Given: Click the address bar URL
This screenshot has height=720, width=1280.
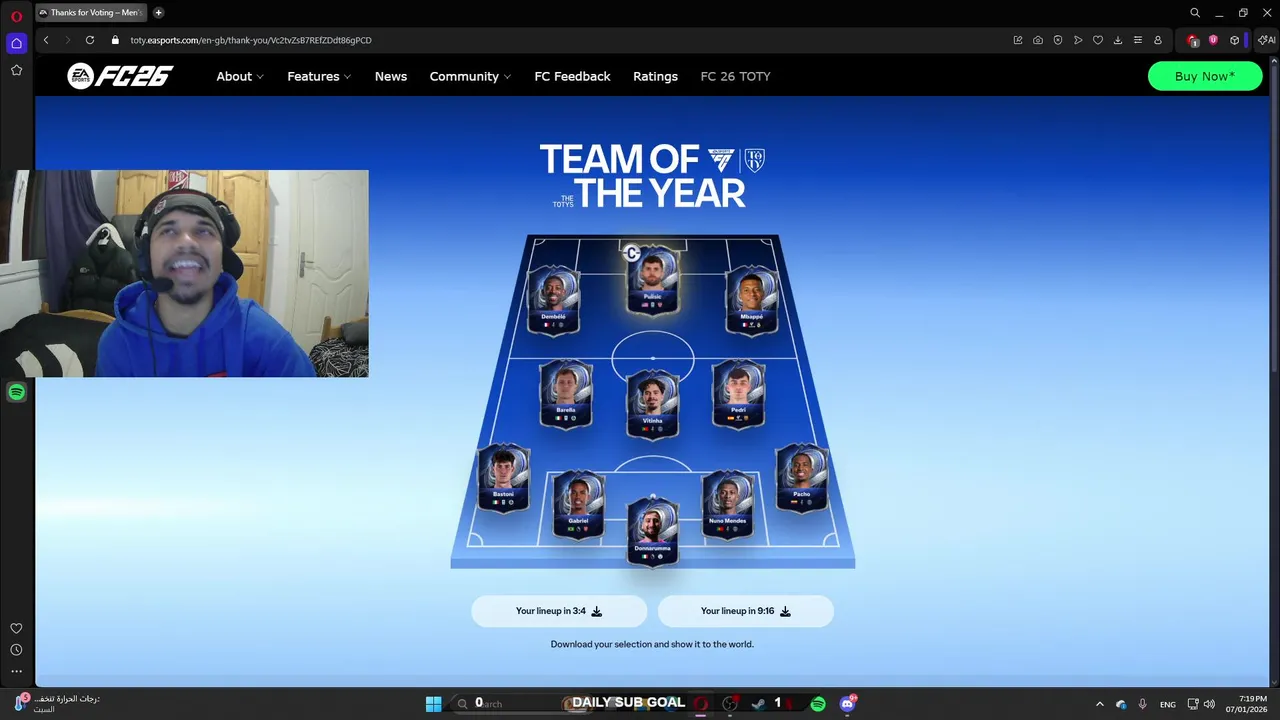Looking at the screenshot, I should click(x=251, y=40).
